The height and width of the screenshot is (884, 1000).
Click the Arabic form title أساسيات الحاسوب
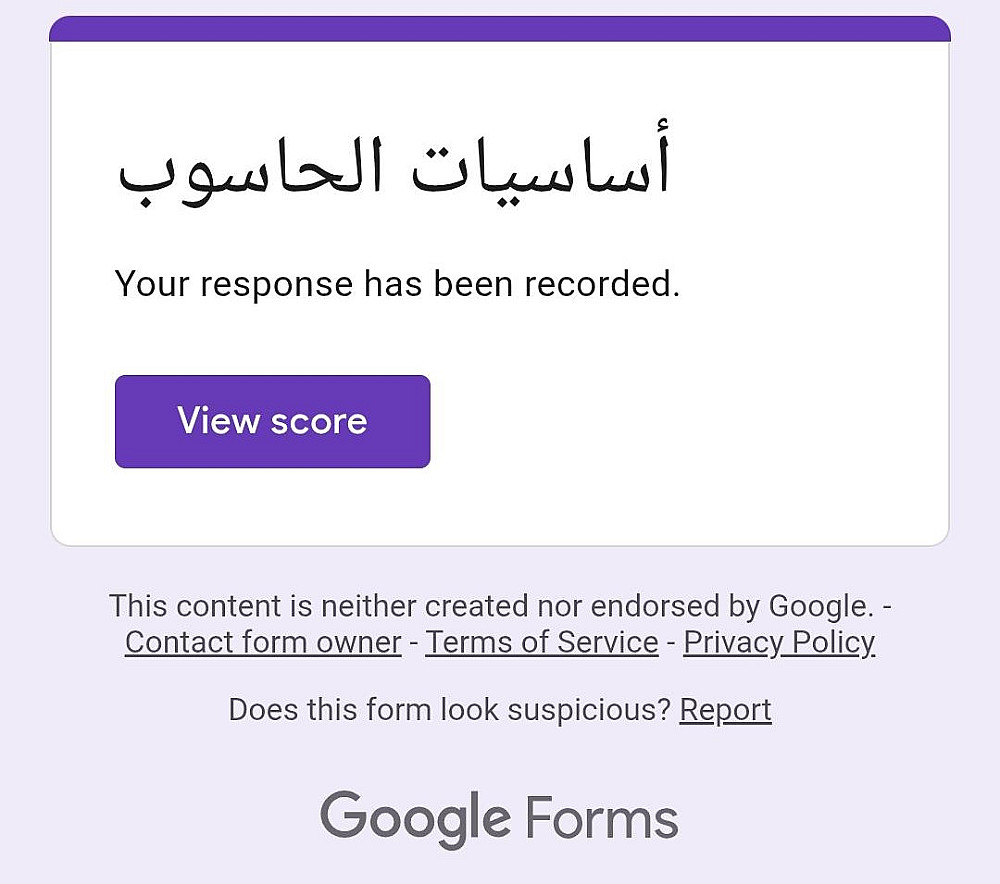point(394,170)
